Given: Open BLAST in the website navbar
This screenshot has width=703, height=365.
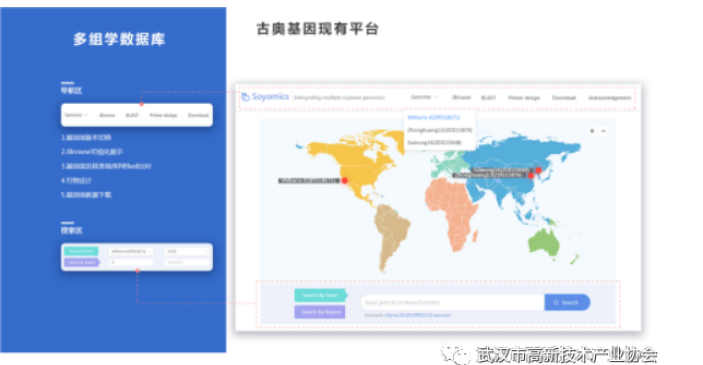Looking at the screenshot, I should click(488, 98).
